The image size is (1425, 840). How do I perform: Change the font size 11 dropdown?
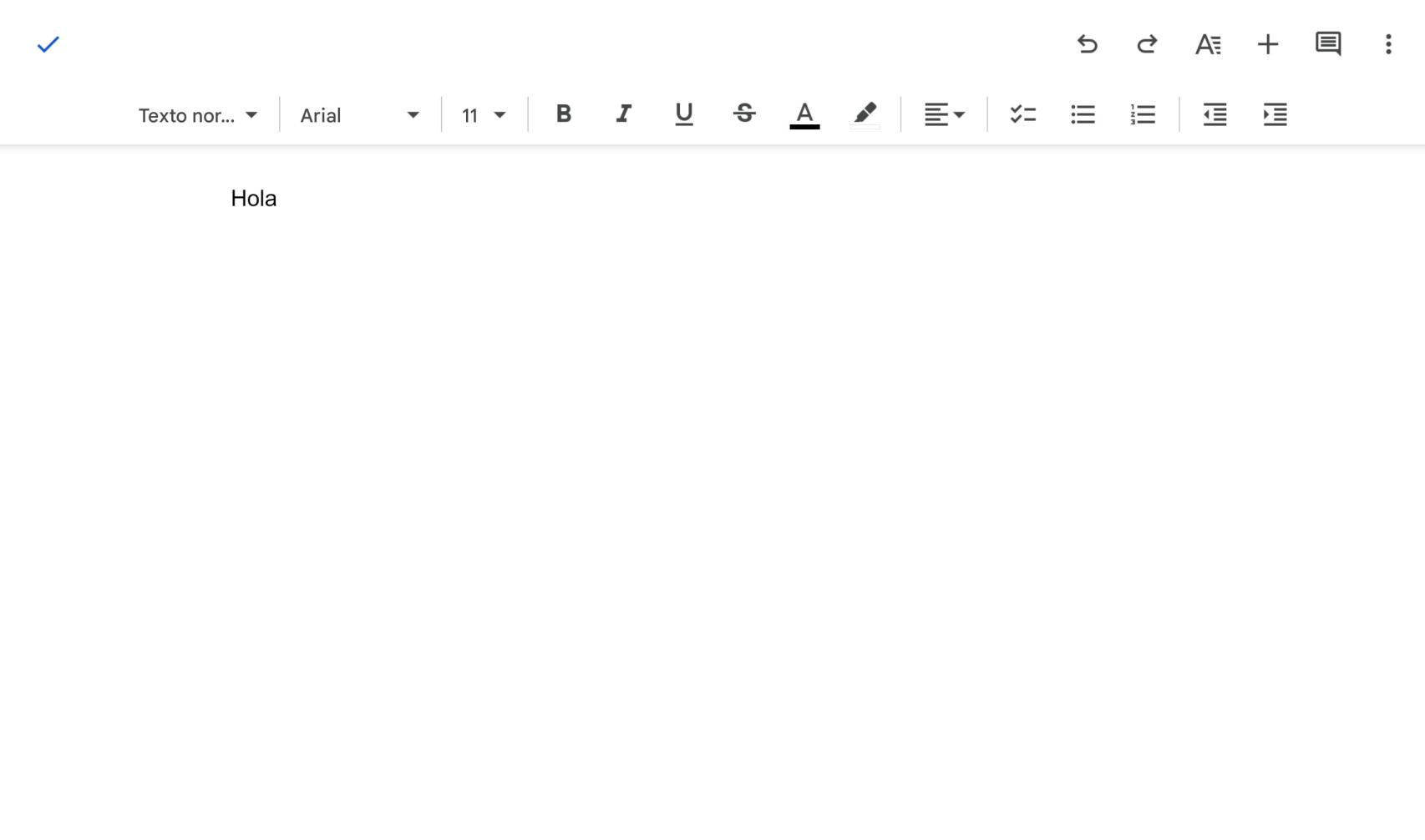pyautogui.click(x=484, y=115)
